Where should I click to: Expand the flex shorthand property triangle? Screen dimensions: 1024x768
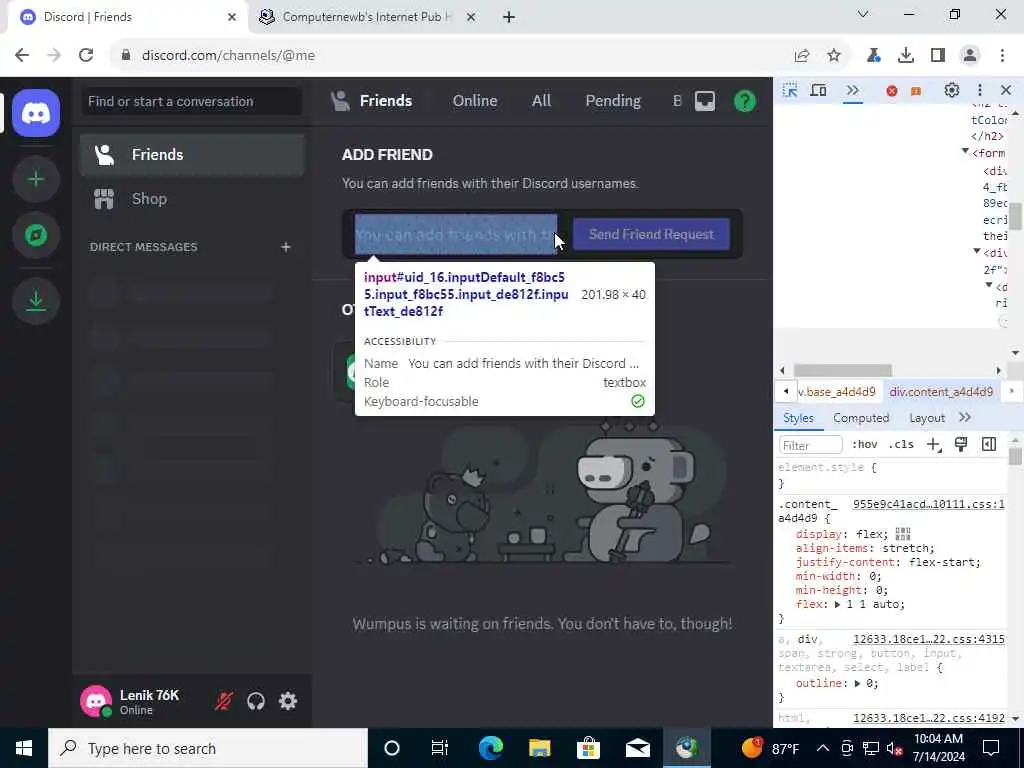pos(837,605)
